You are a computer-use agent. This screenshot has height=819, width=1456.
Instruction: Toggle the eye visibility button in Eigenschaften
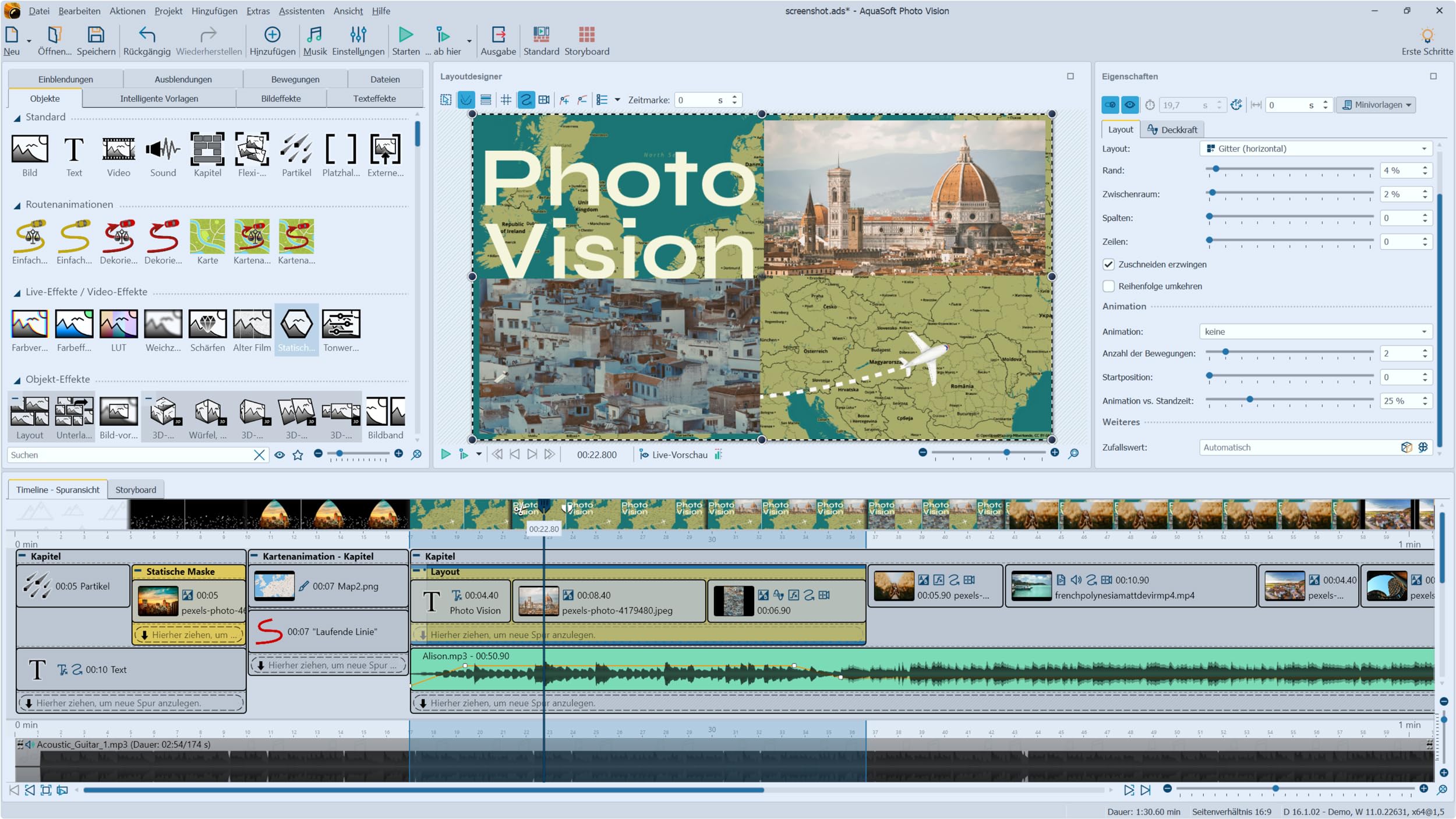1129,105
